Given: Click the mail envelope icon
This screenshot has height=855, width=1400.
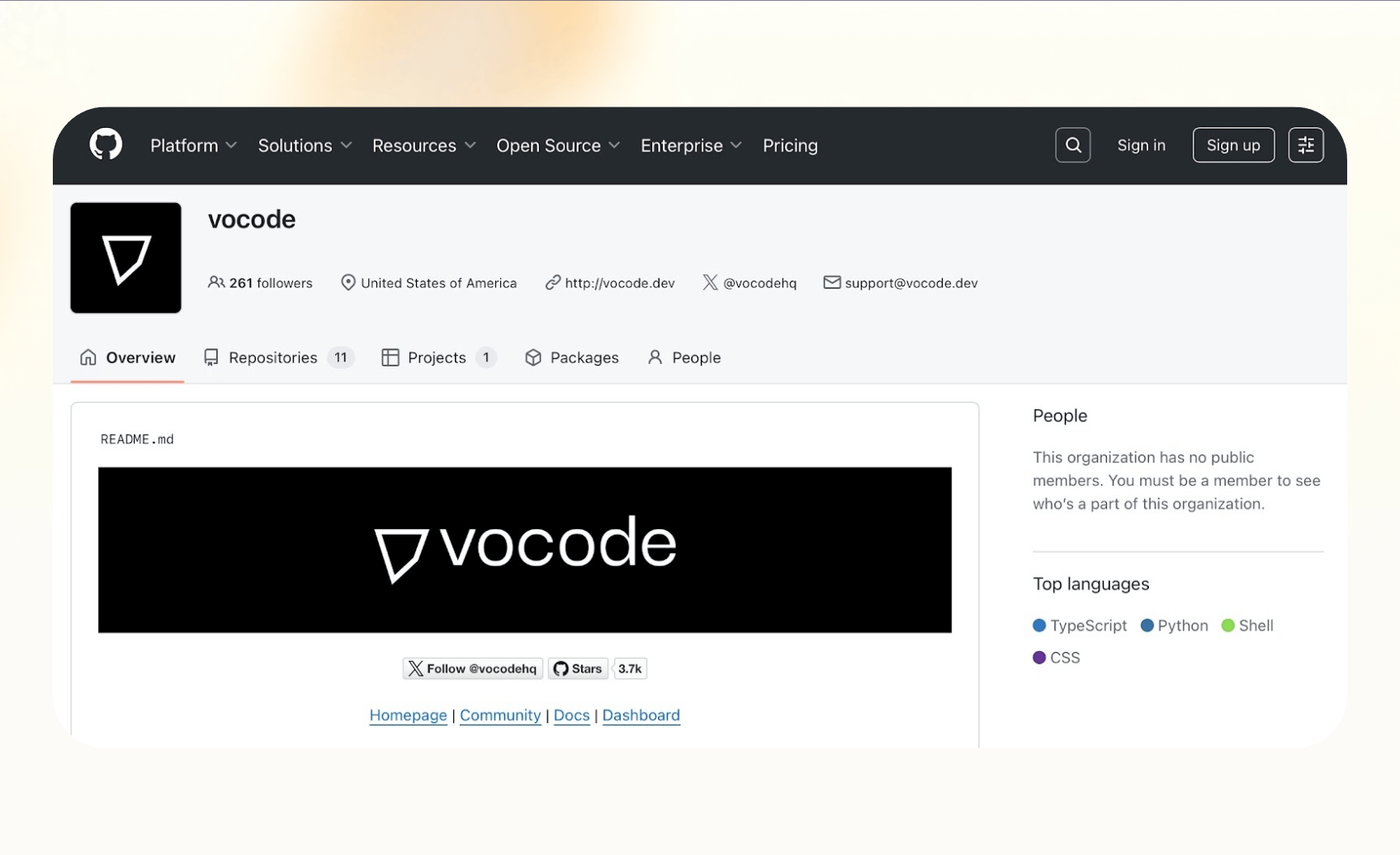Looking at the screenshot, I should tap(831, 282).
